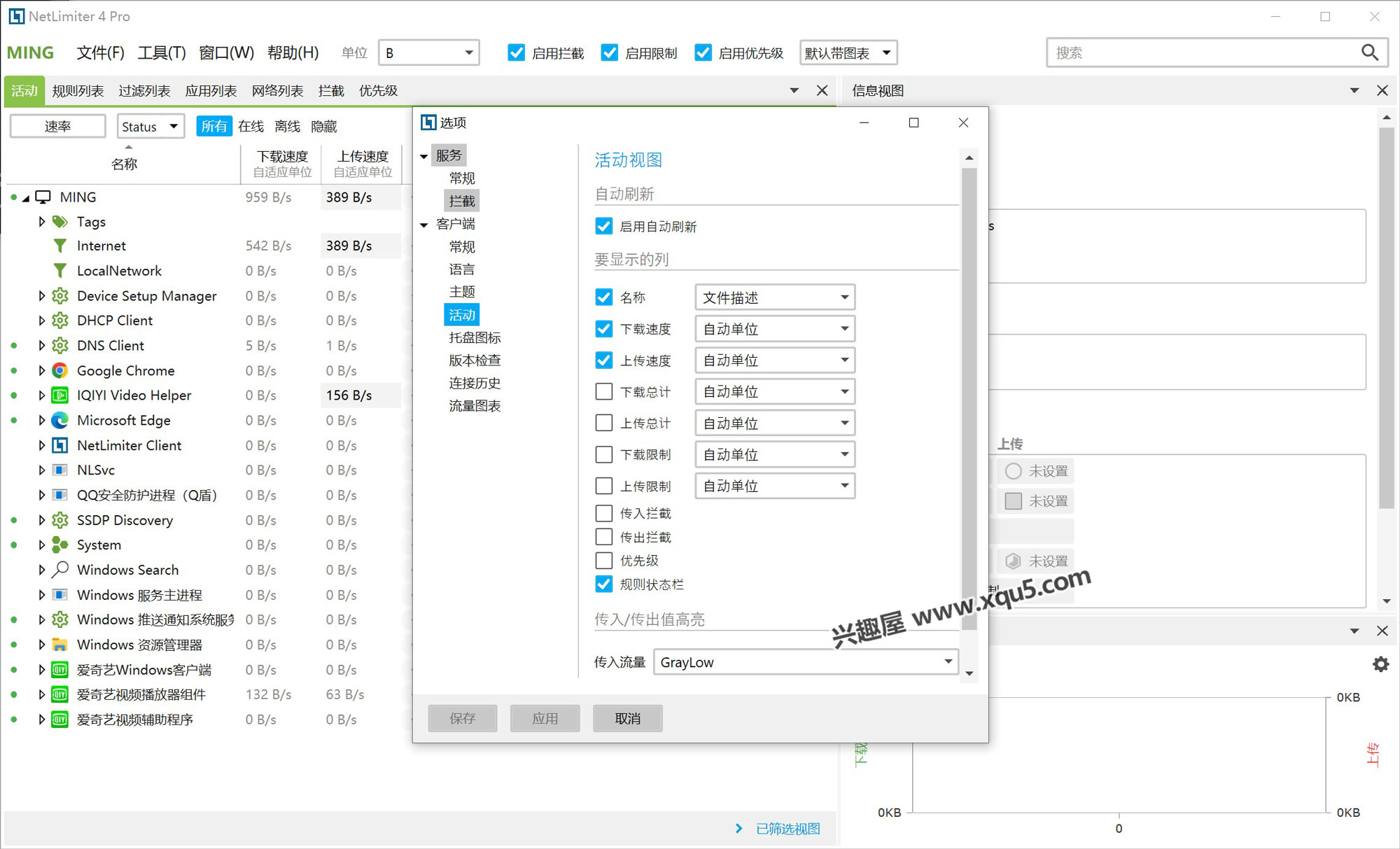
Task: Open the GrayLow 传入流量 dropdown
Action: pyautogui.click(x=805, y=661)
